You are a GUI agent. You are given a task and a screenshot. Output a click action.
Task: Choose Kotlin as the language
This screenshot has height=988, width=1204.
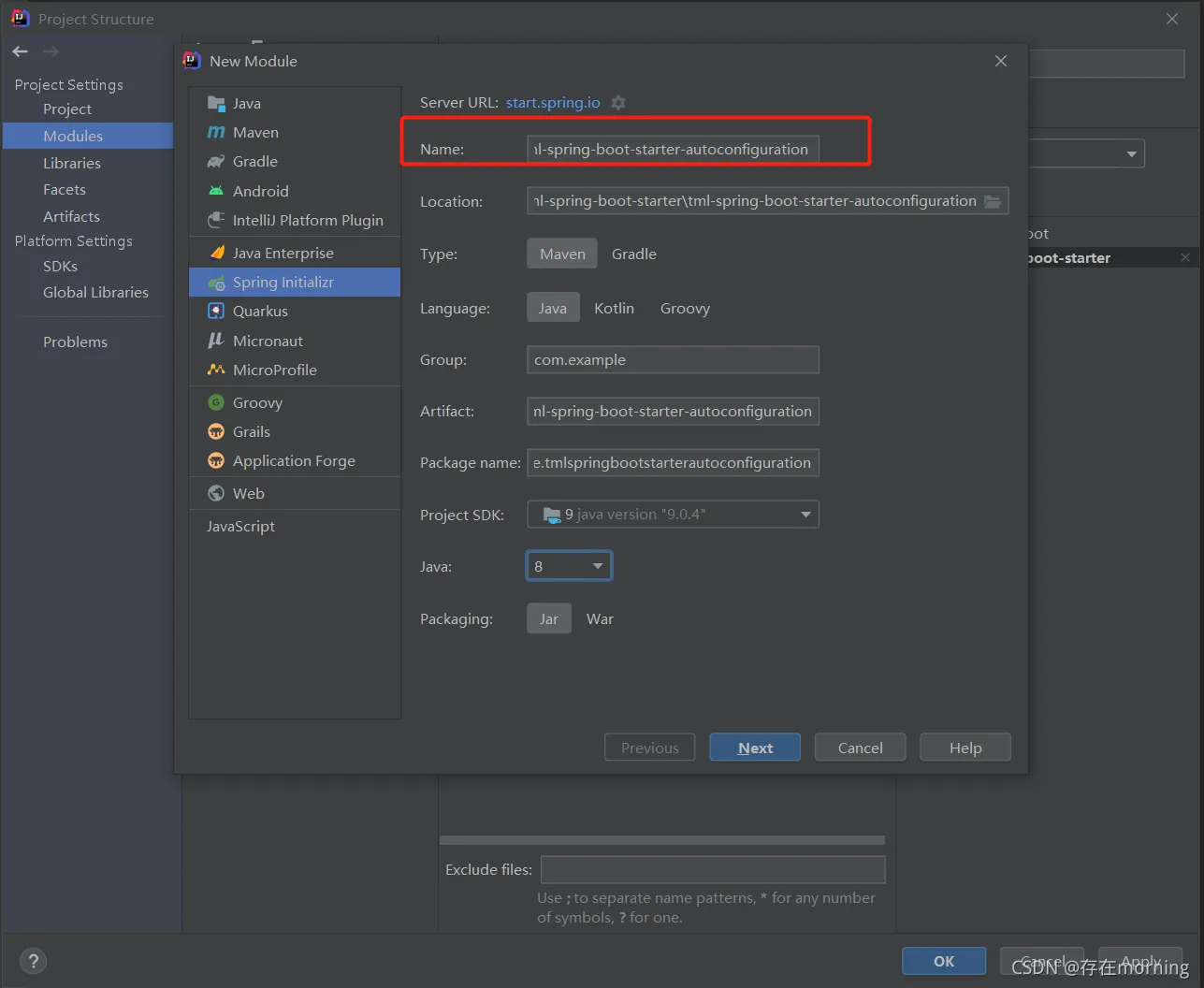tap(615, 308)
